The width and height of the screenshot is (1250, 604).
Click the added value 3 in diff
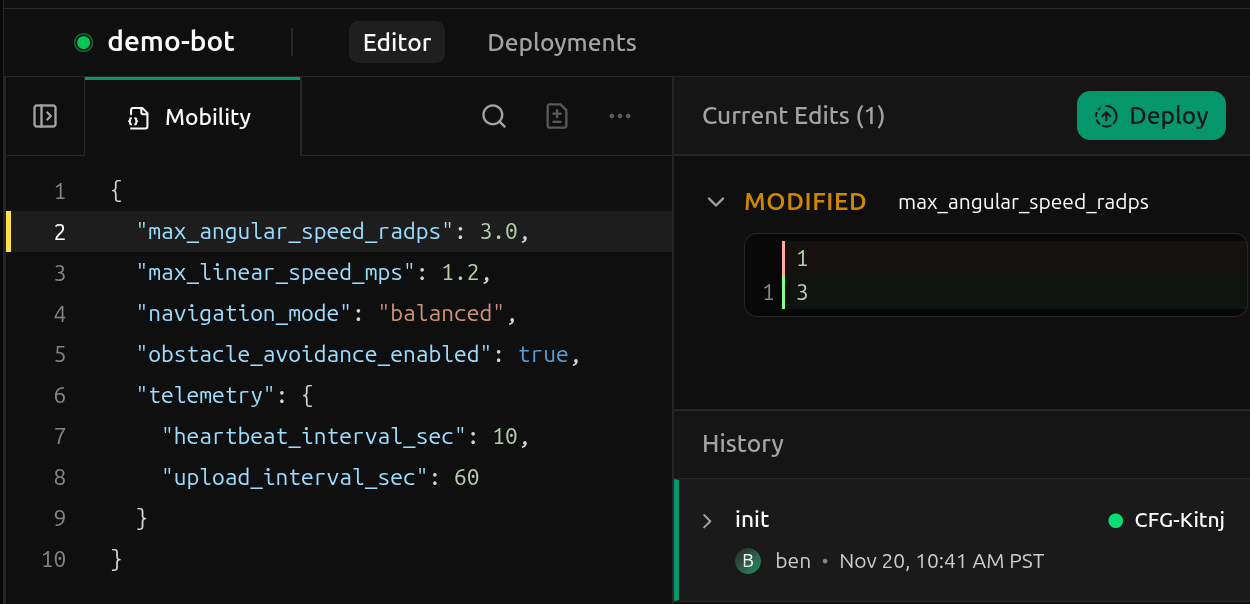pyautogui.click(x=802, y=294)
